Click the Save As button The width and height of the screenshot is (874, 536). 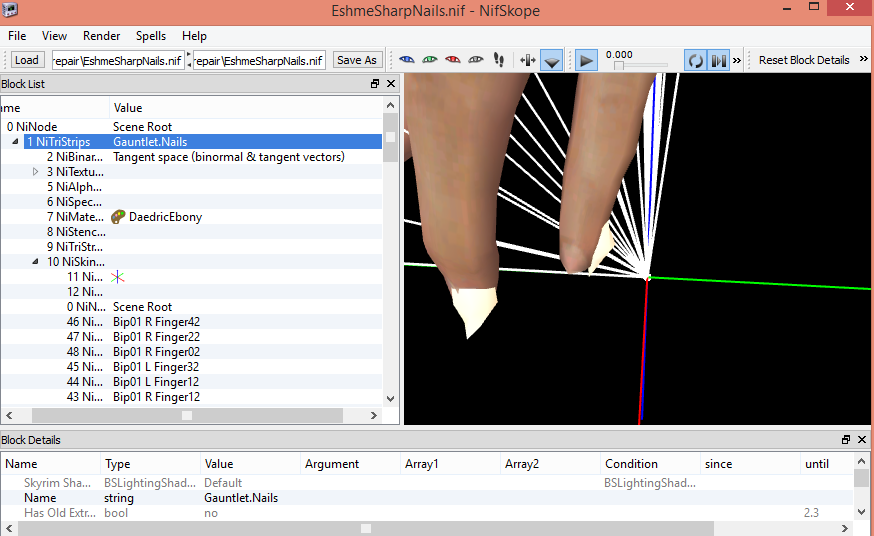357,60
